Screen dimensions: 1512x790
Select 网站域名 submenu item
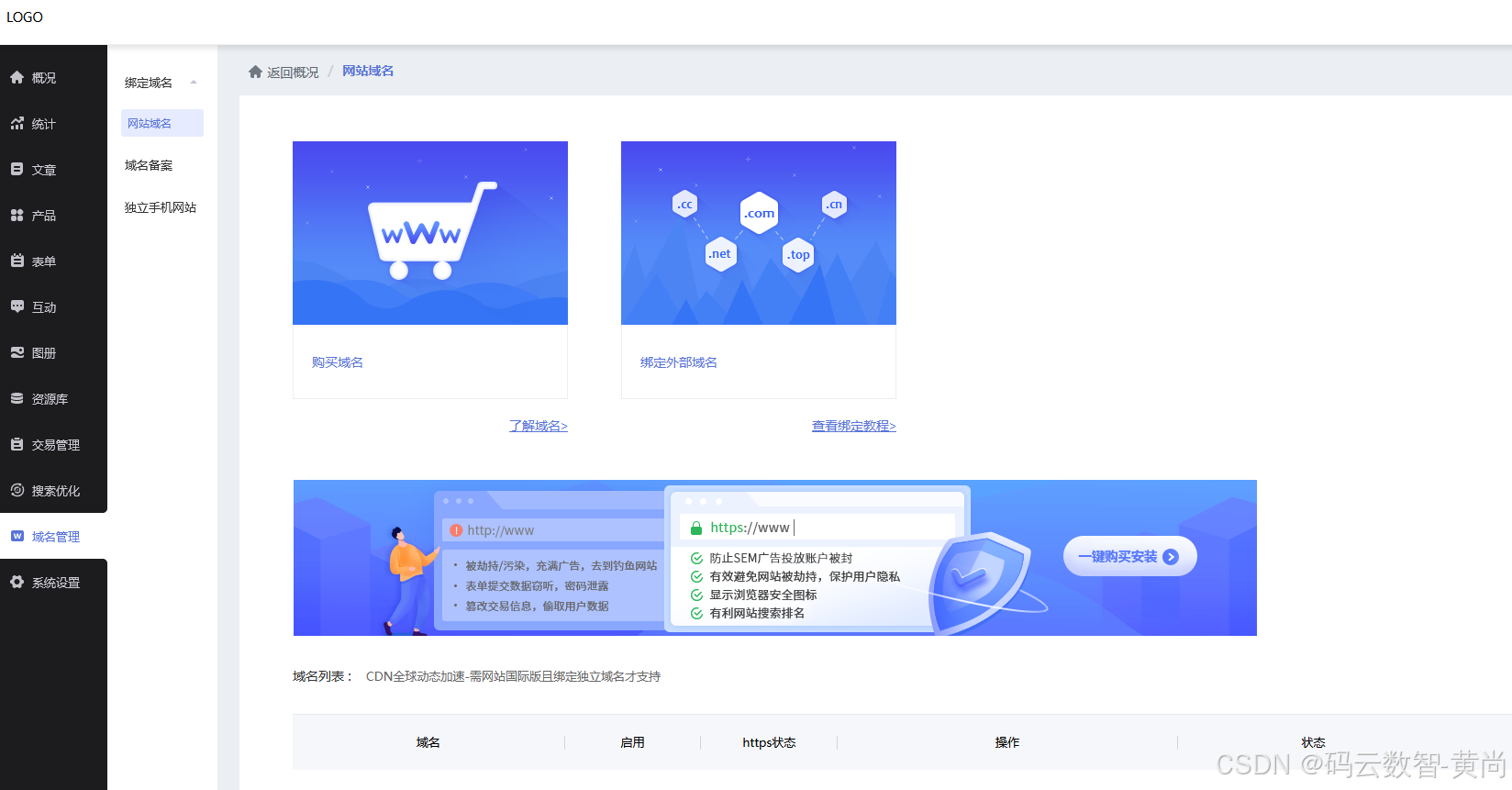tap(162, 123)
